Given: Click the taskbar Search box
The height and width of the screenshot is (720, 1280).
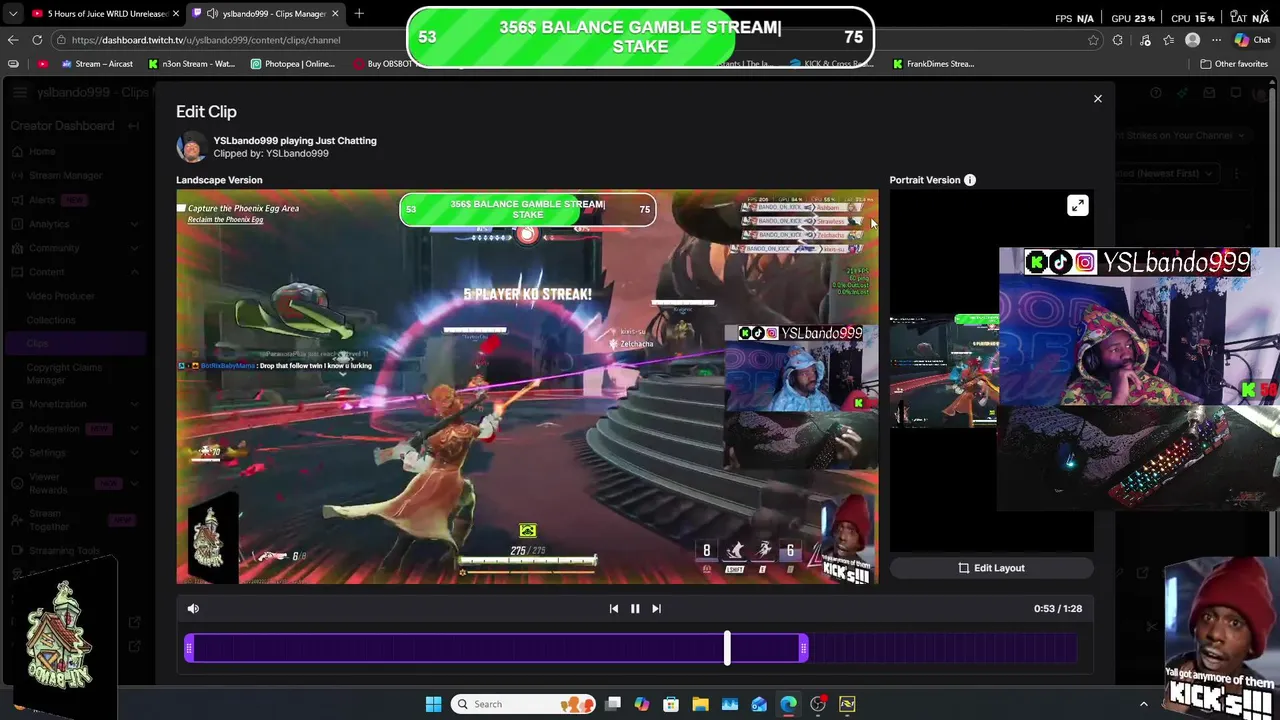Looking at the screenshot, I should [x=522, y=704].
